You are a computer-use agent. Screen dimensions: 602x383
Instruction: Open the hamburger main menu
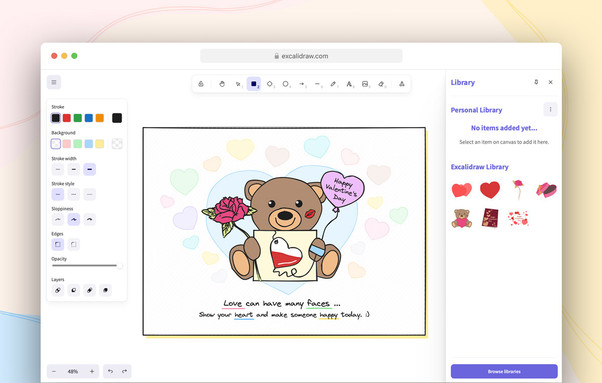point(54,82)
